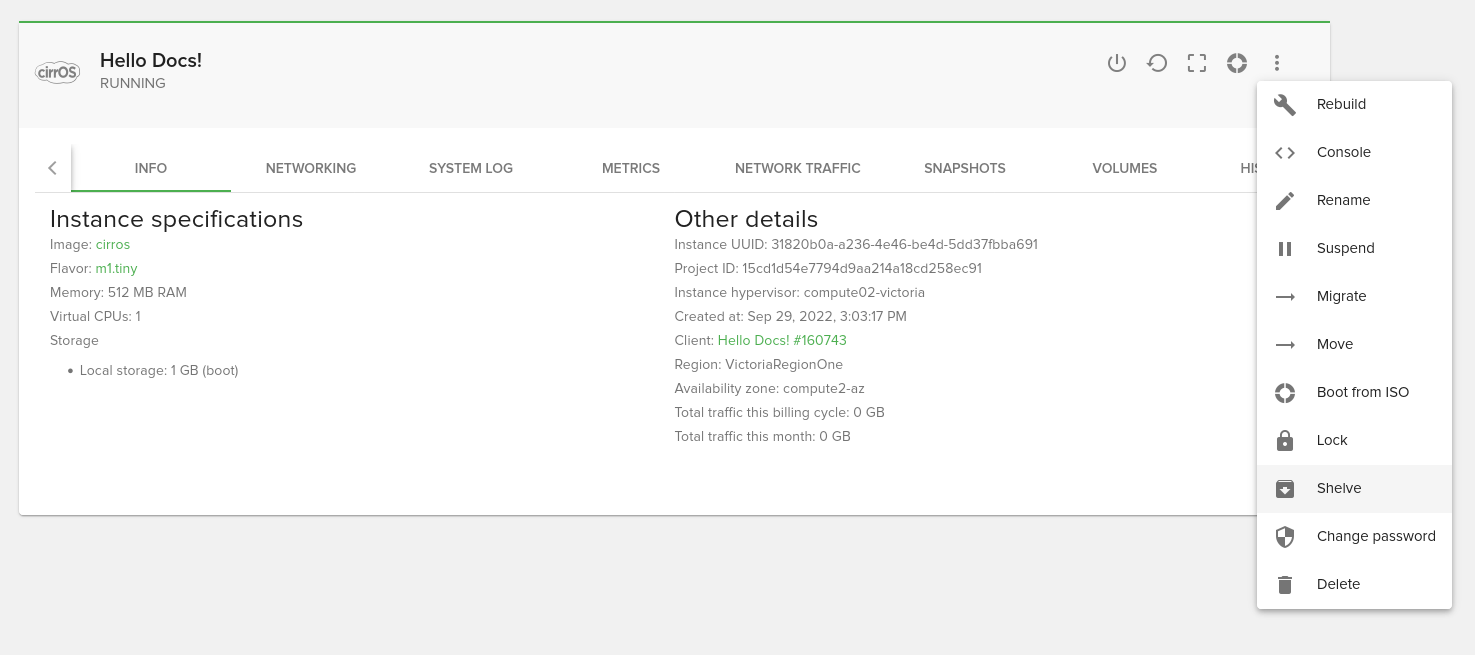Select Migrate from the actions menu
This screenshot has width=1475, height=655.
(1341, 296)
